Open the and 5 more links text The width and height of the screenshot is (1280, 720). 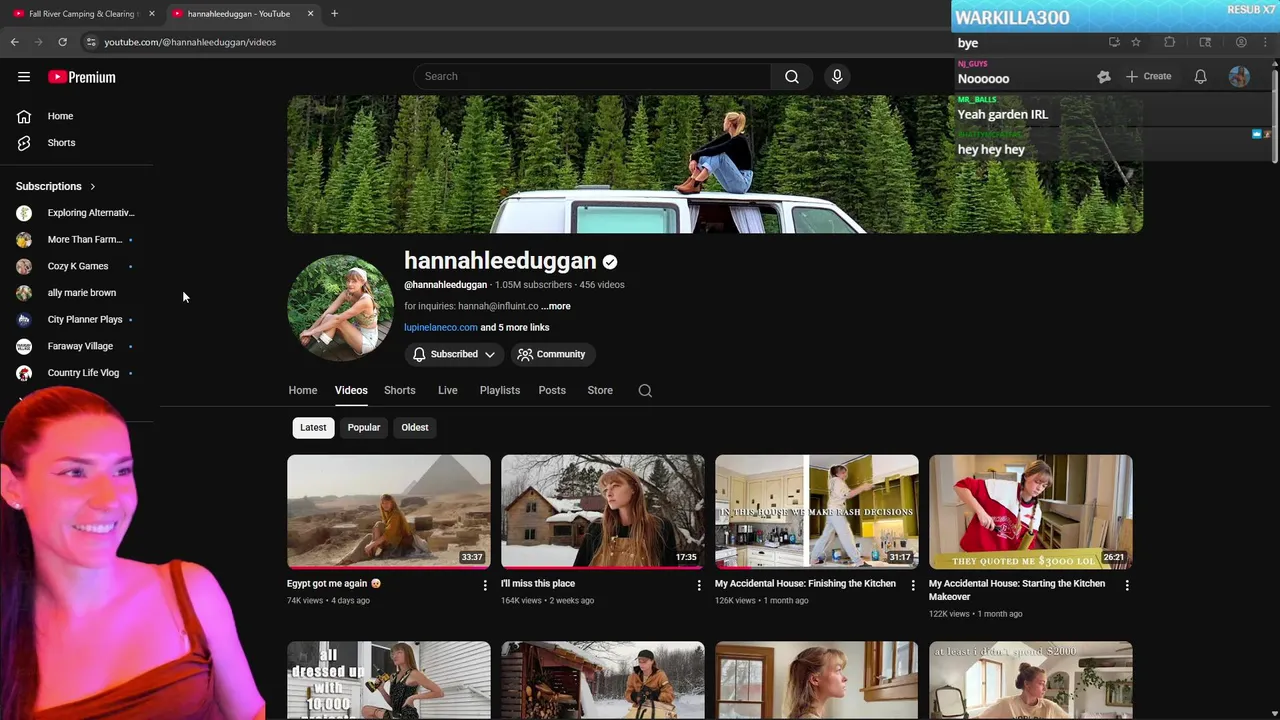pos(514,327)
